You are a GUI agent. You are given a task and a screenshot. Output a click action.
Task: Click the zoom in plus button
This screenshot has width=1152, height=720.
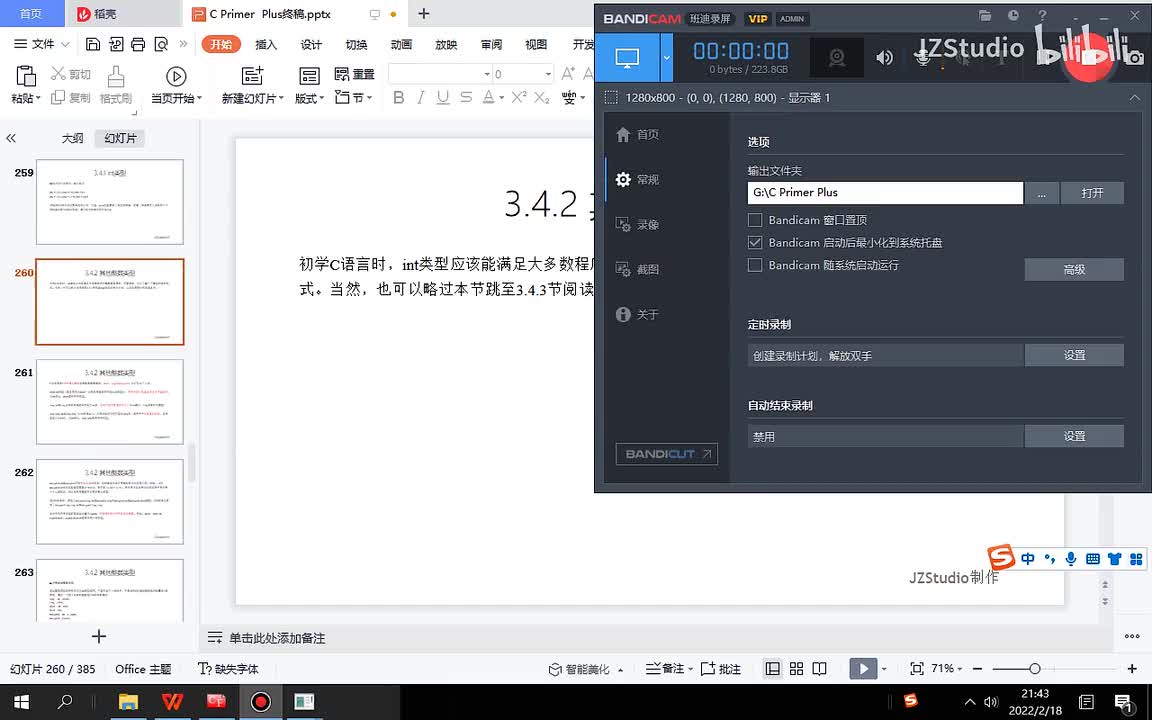[1132, 669]
